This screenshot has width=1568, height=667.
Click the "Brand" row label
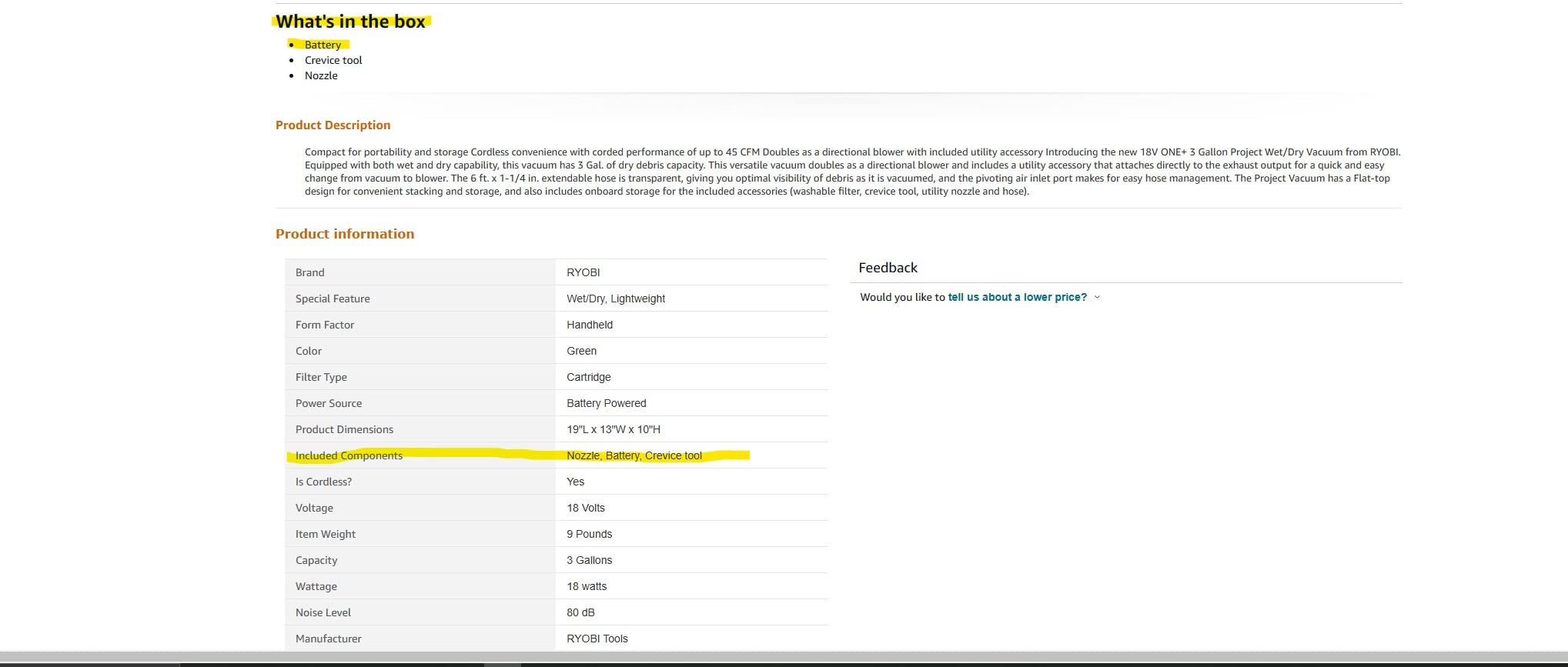coord(309,272)
